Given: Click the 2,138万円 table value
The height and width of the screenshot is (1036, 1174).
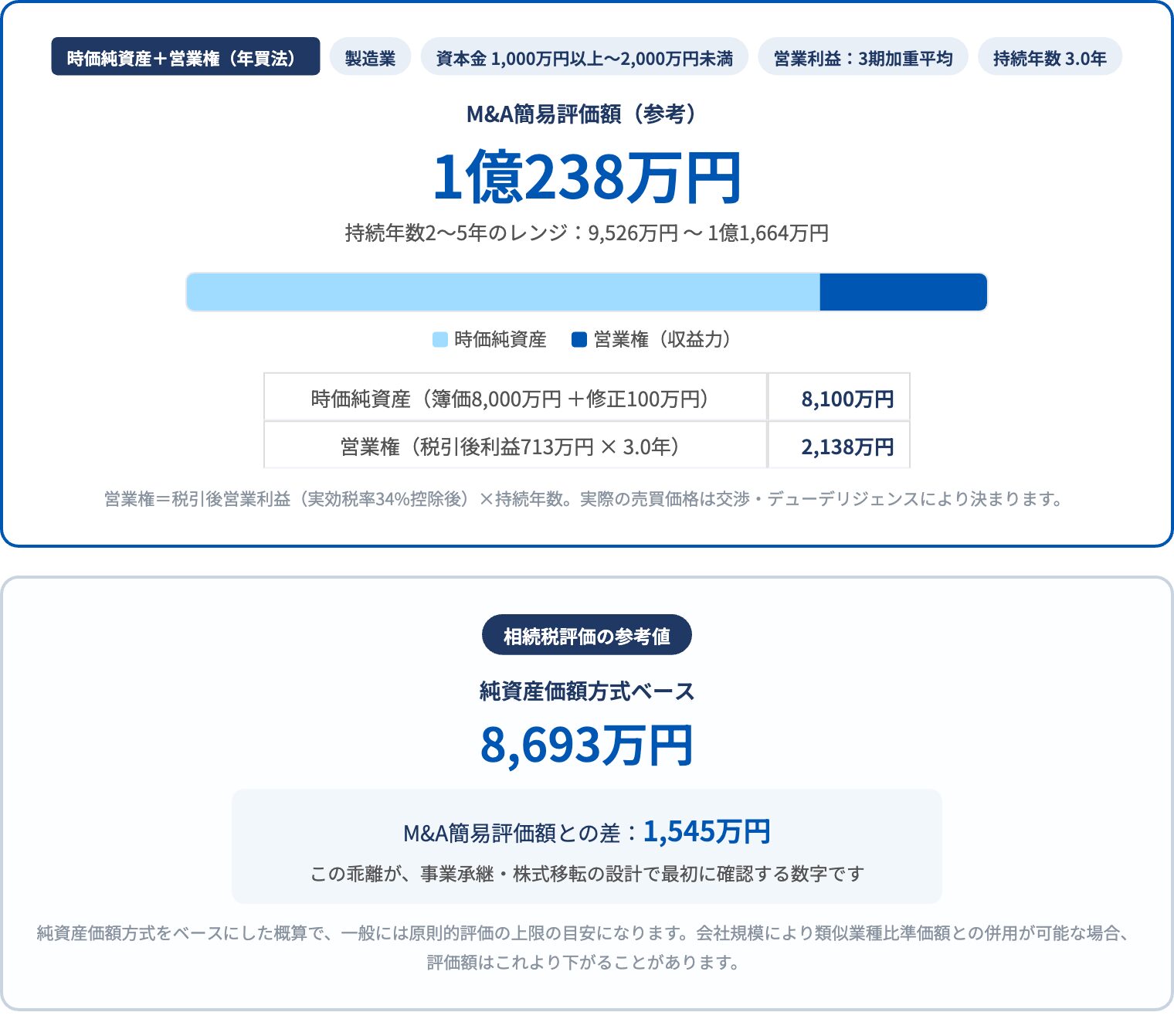Looking at the screenshot, I should pos(847,447).
